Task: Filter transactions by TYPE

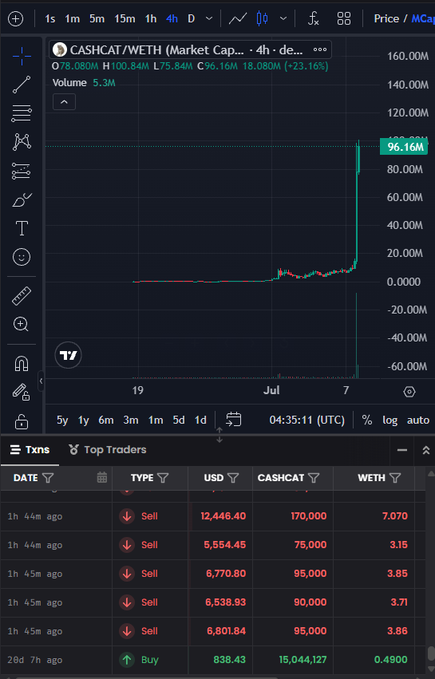Action: pyautogui.click(x=163, y=478)
